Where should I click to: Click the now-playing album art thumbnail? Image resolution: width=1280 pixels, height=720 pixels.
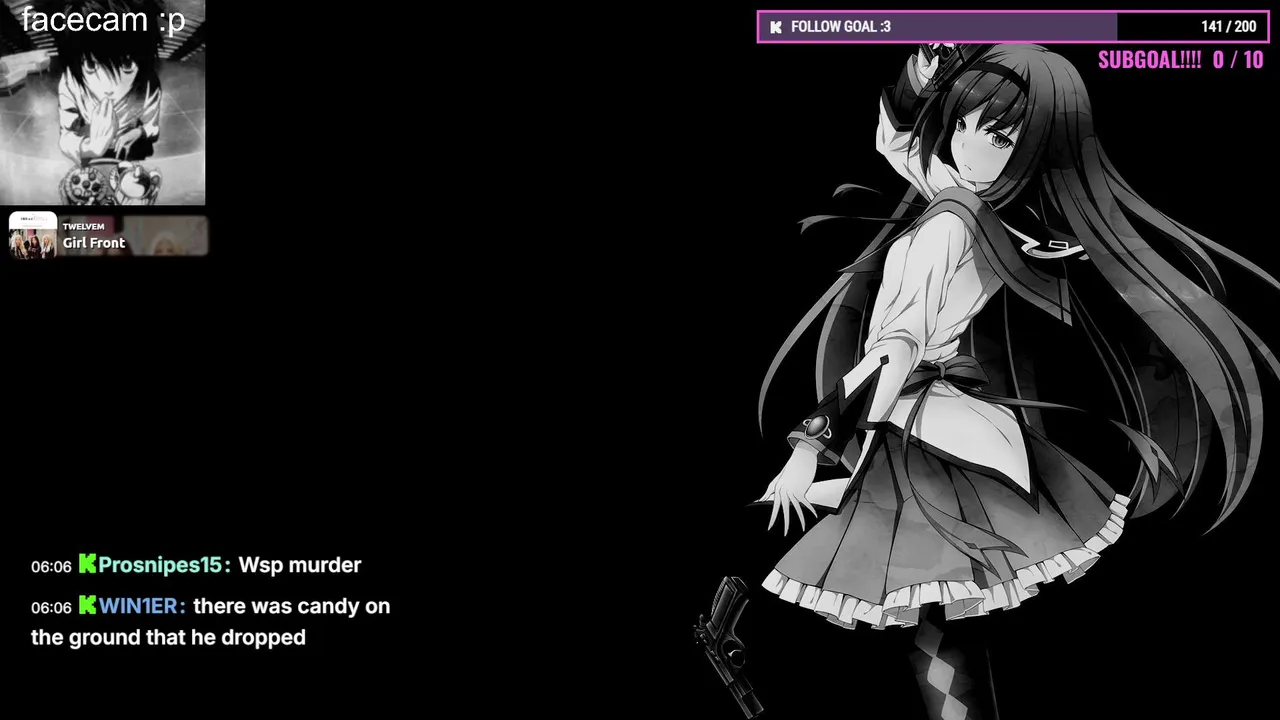point(33,236)
